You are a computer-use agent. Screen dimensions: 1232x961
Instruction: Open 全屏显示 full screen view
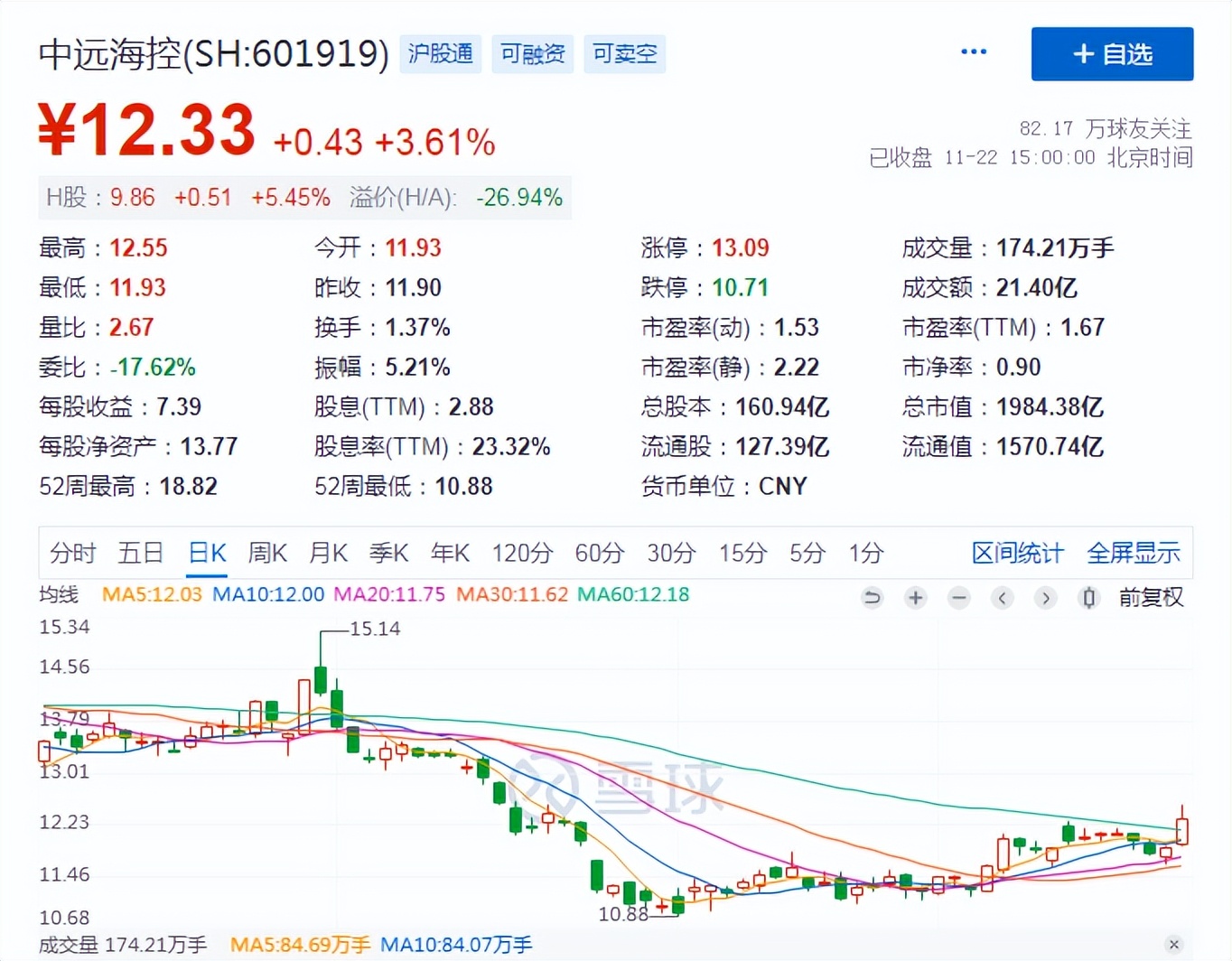pos(1134,553)
